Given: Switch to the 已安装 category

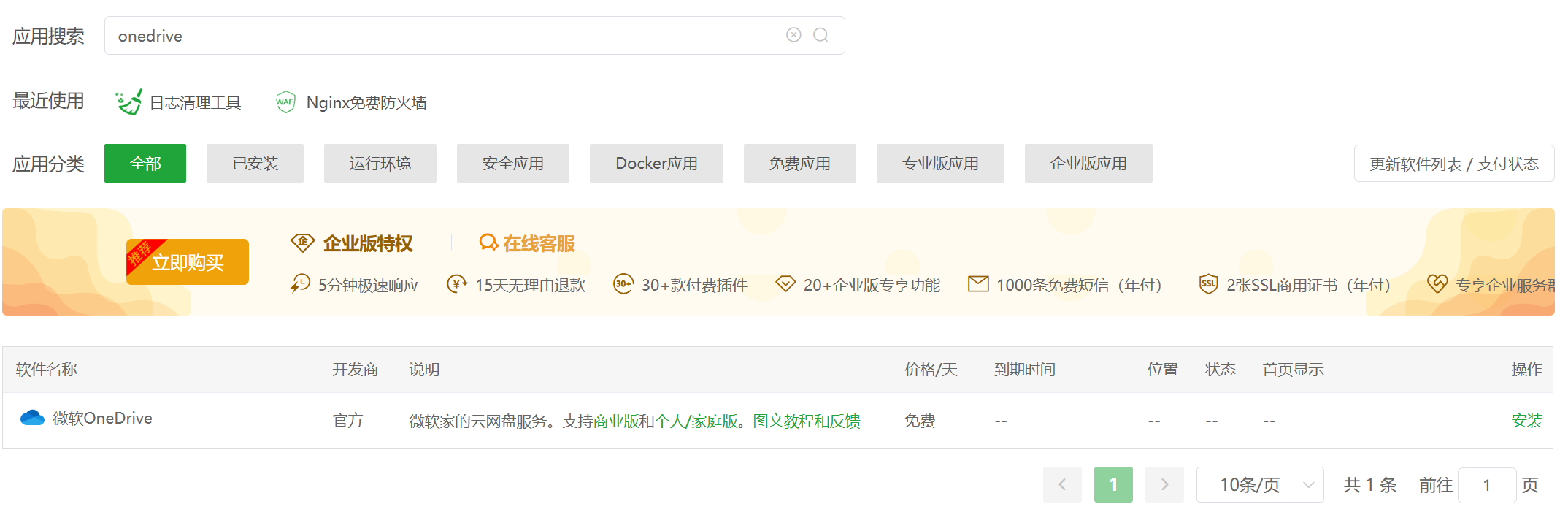Looking at the screenshot, I should pos(255,163).
